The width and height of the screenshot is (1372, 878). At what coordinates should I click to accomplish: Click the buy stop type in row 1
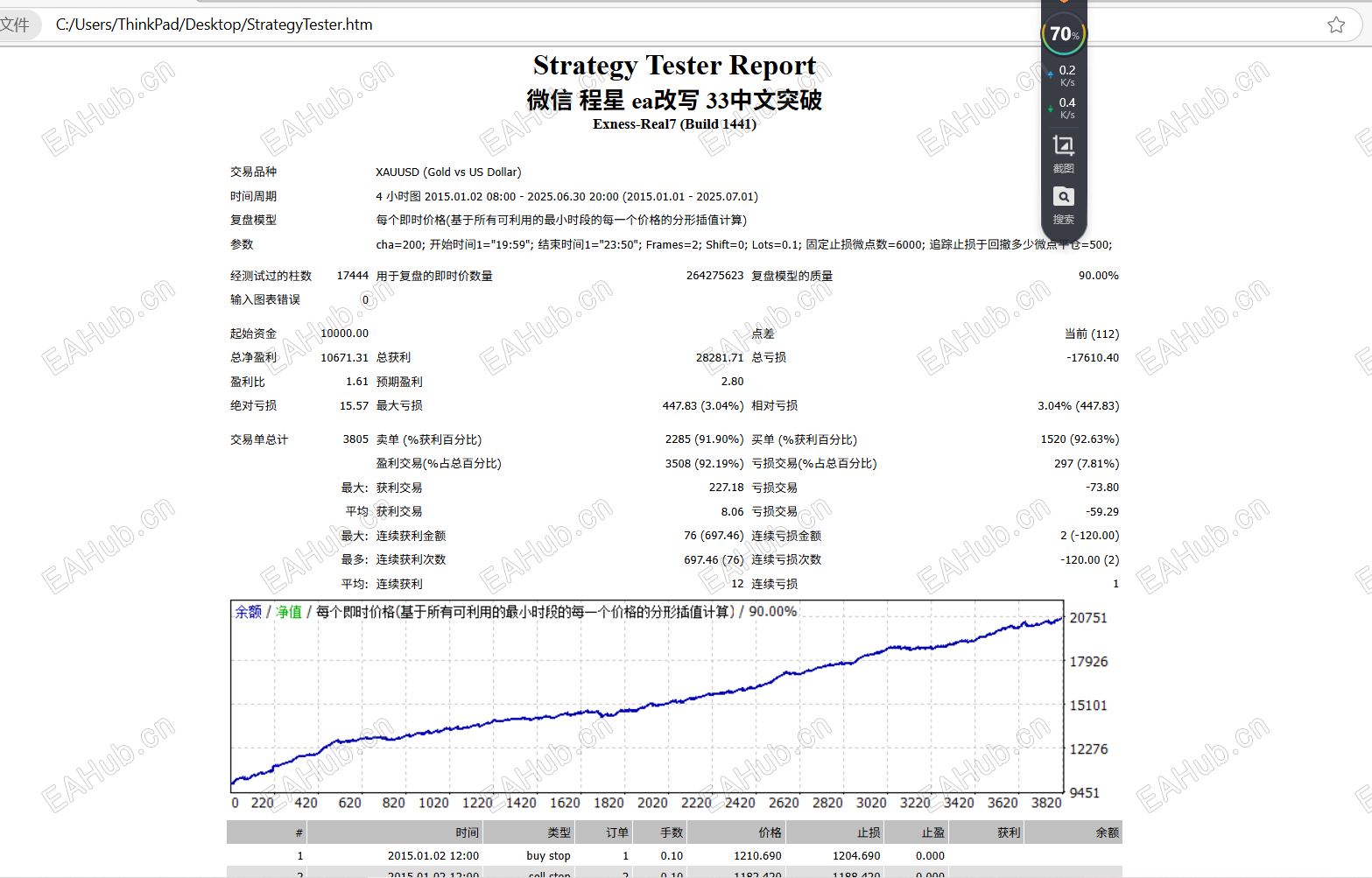pyautogui.click(x=548, y=856)
